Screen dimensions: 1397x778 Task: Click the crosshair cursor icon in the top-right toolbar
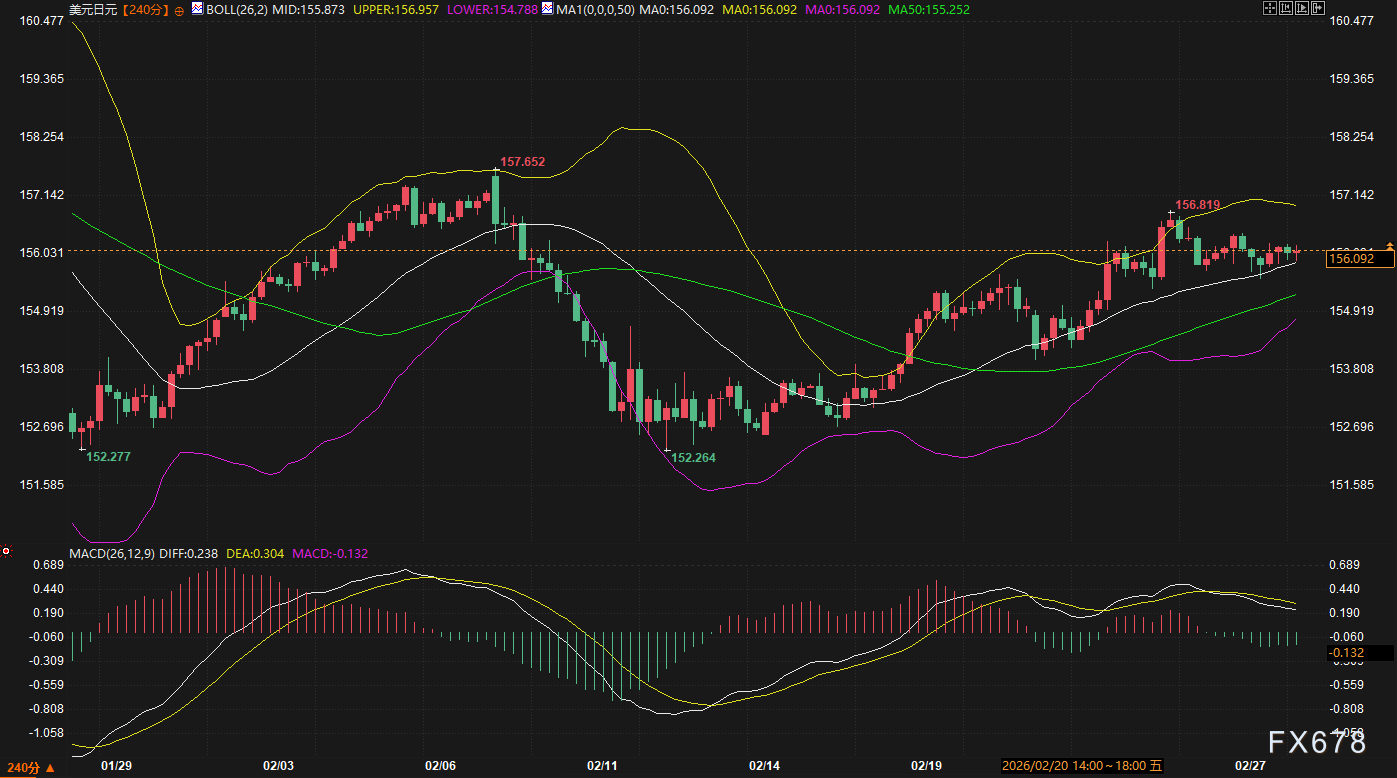tap(1270, 8)
